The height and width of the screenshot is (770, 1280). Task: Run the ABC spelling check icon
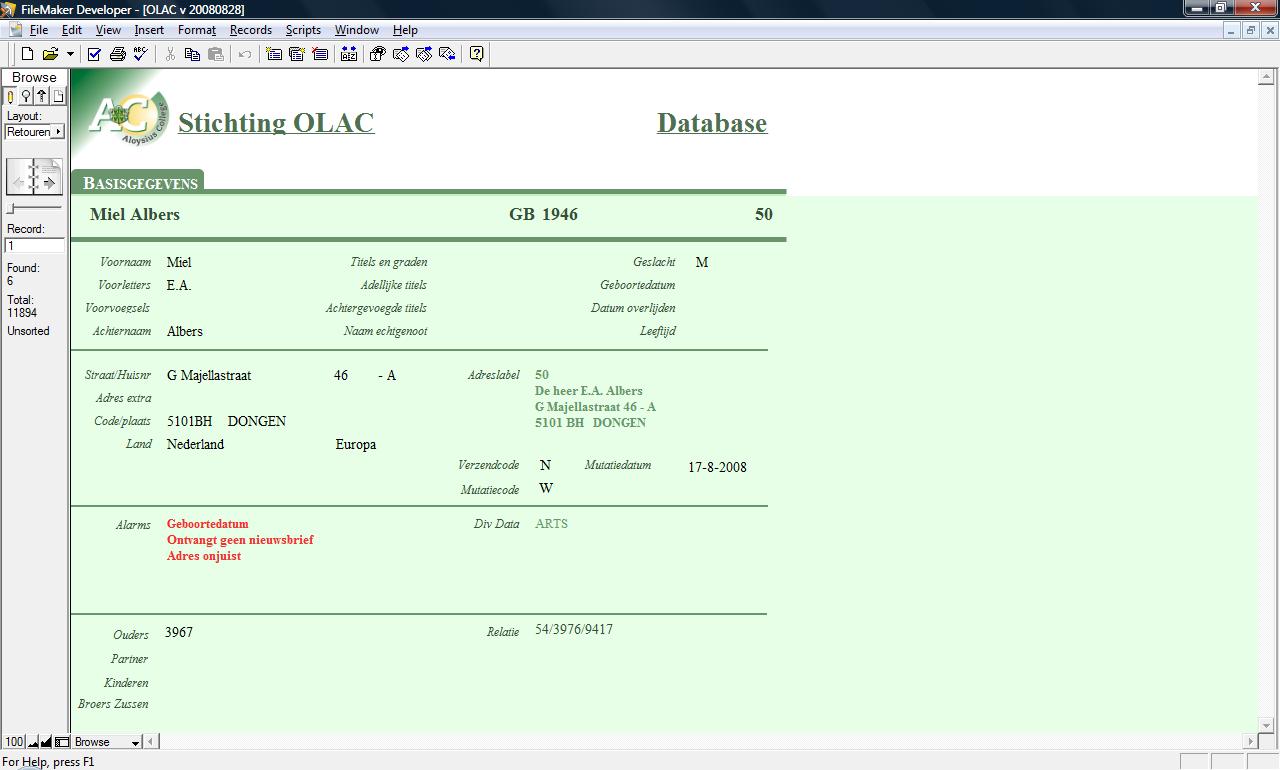click(140, 54)
